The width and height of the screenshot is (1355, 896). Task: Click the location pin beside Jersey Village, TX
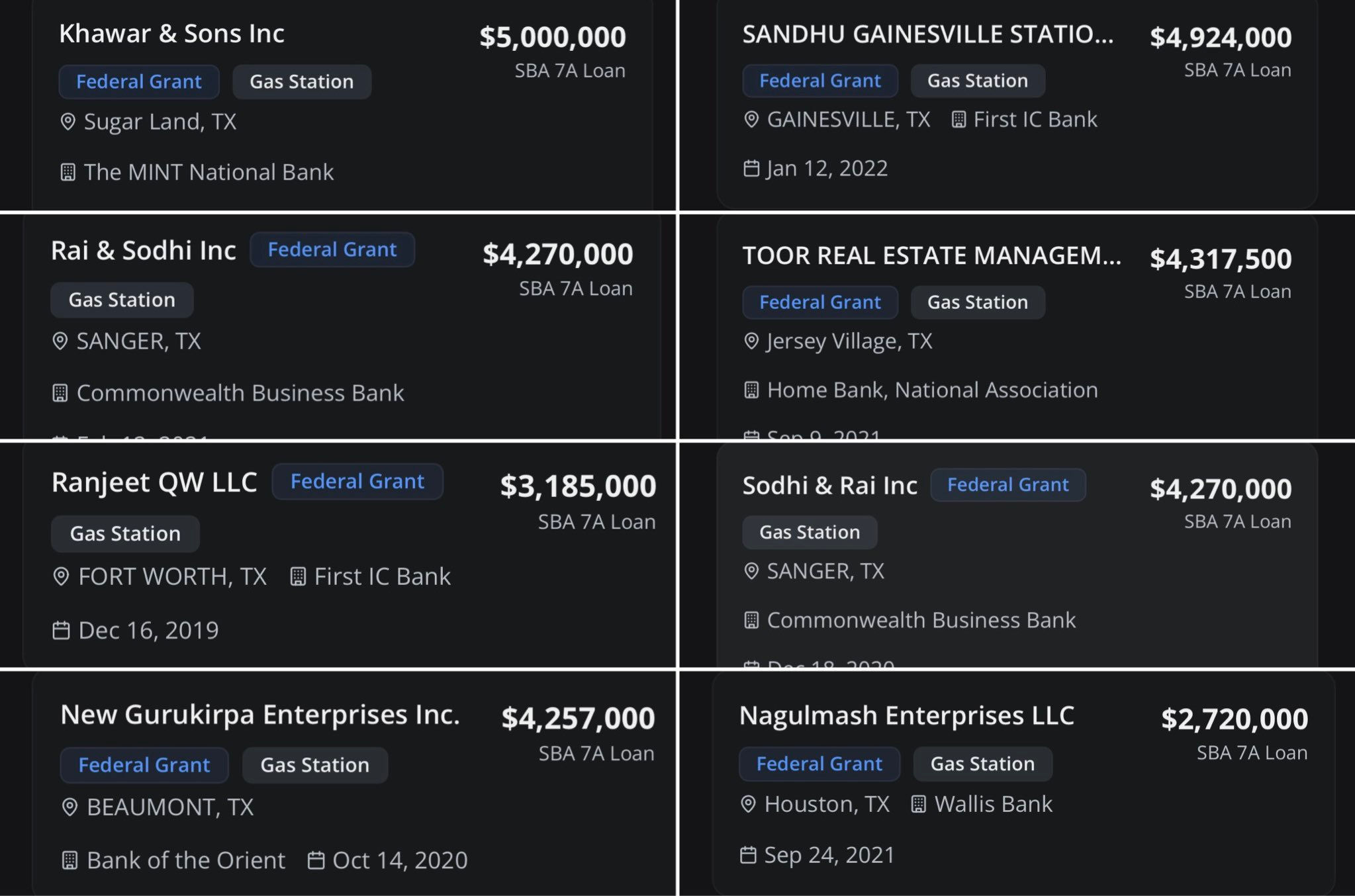click(x=751, y=341)
